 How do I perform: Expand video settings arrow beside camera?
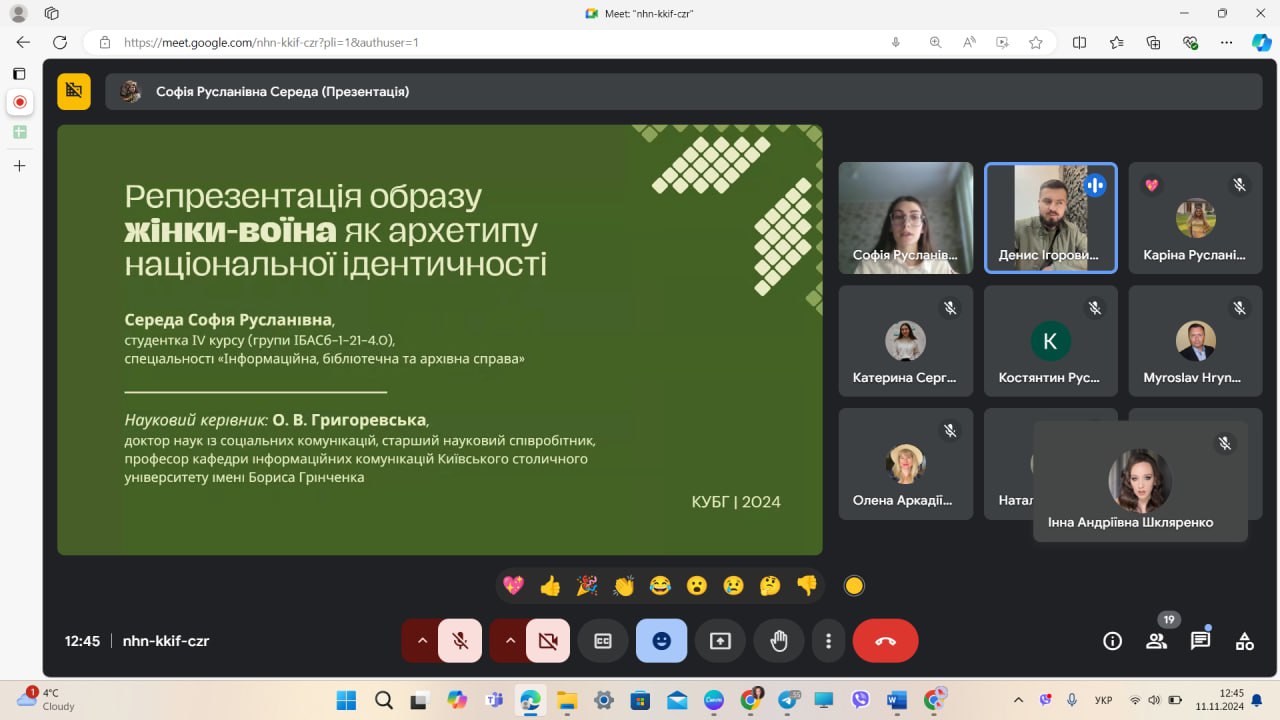click(x=509, y=641)
